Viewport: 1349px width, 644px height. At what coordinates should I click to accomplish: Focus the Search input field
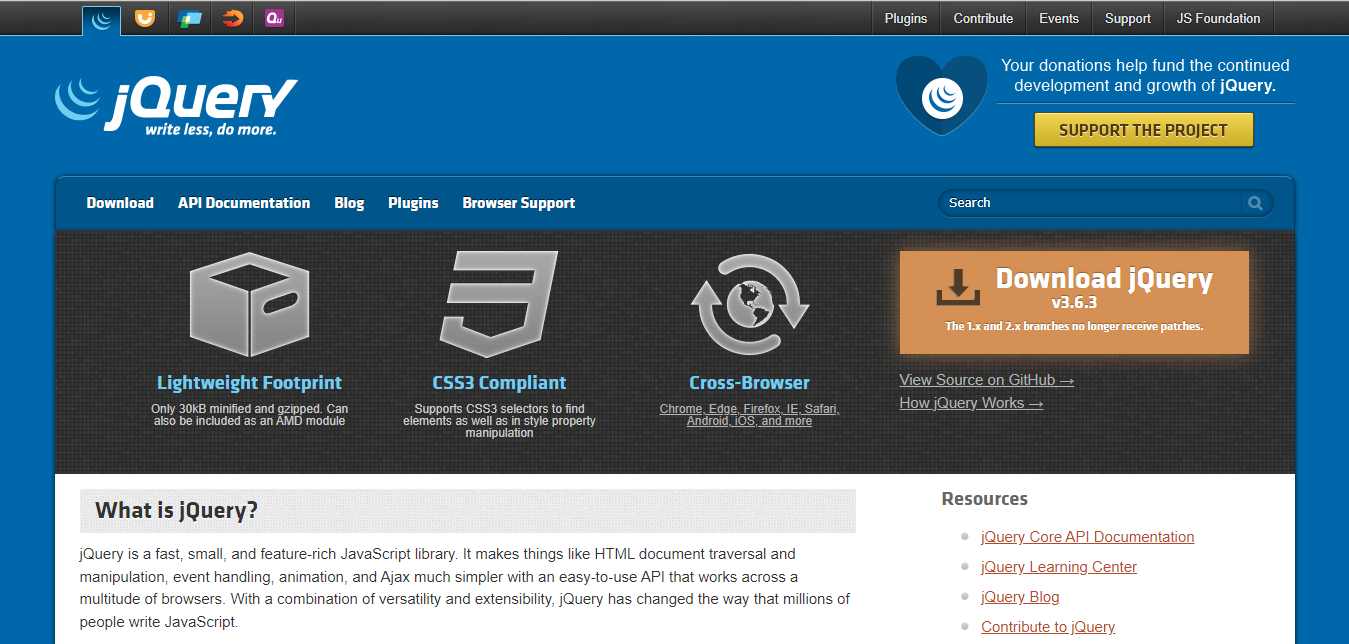pos(1092,203)
